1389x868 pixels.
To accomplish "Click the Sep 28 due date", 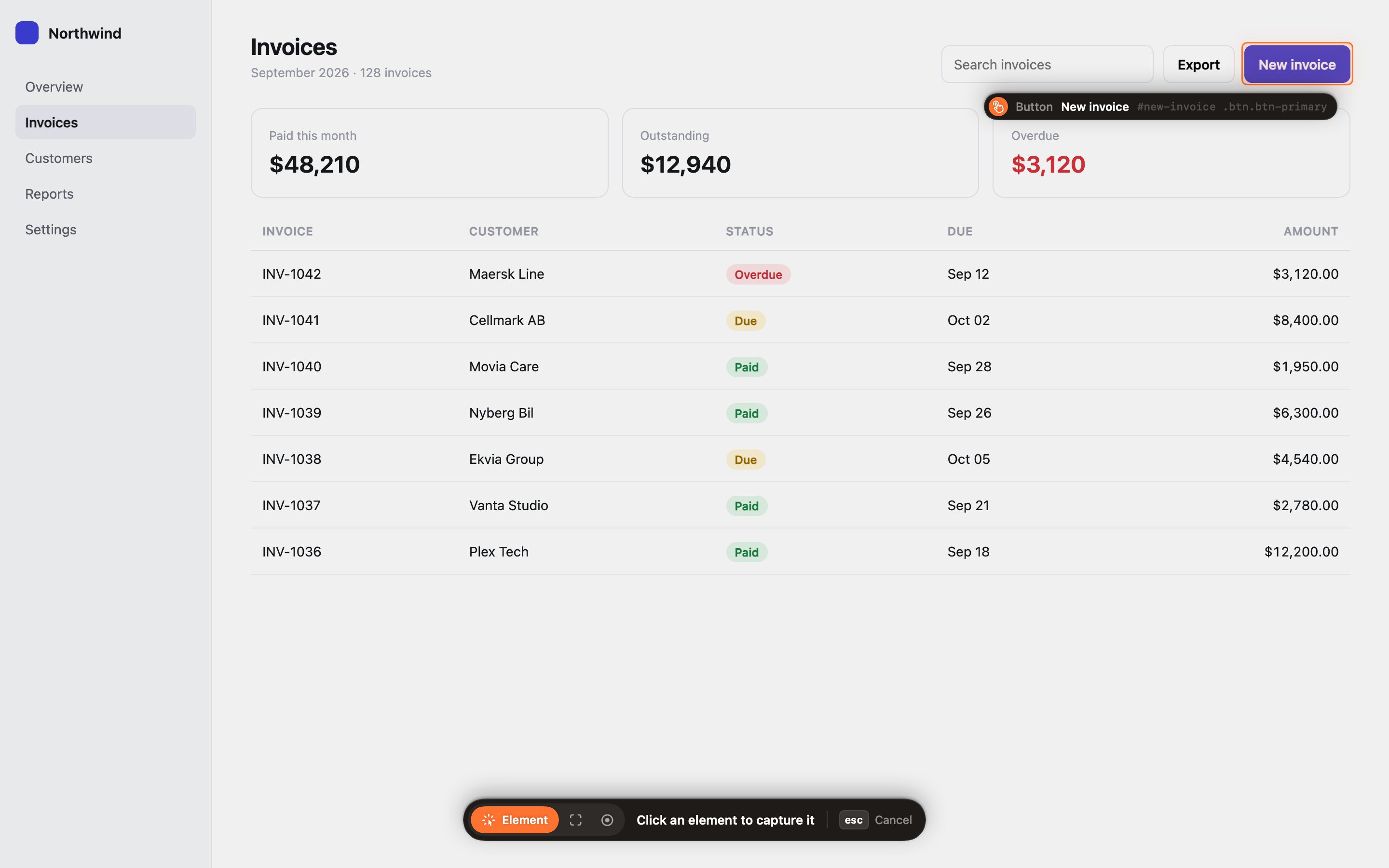I will coord(969,366).
